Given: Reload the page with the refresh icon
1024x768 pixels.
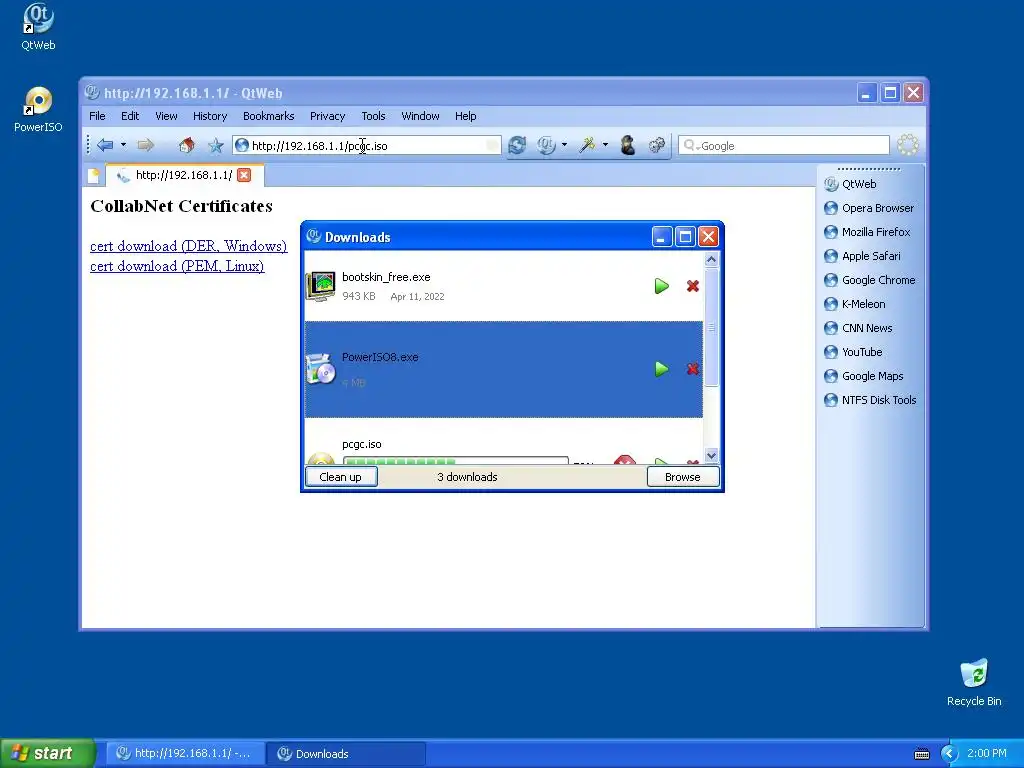Looking at the screenshot, I should coord(517,145).
